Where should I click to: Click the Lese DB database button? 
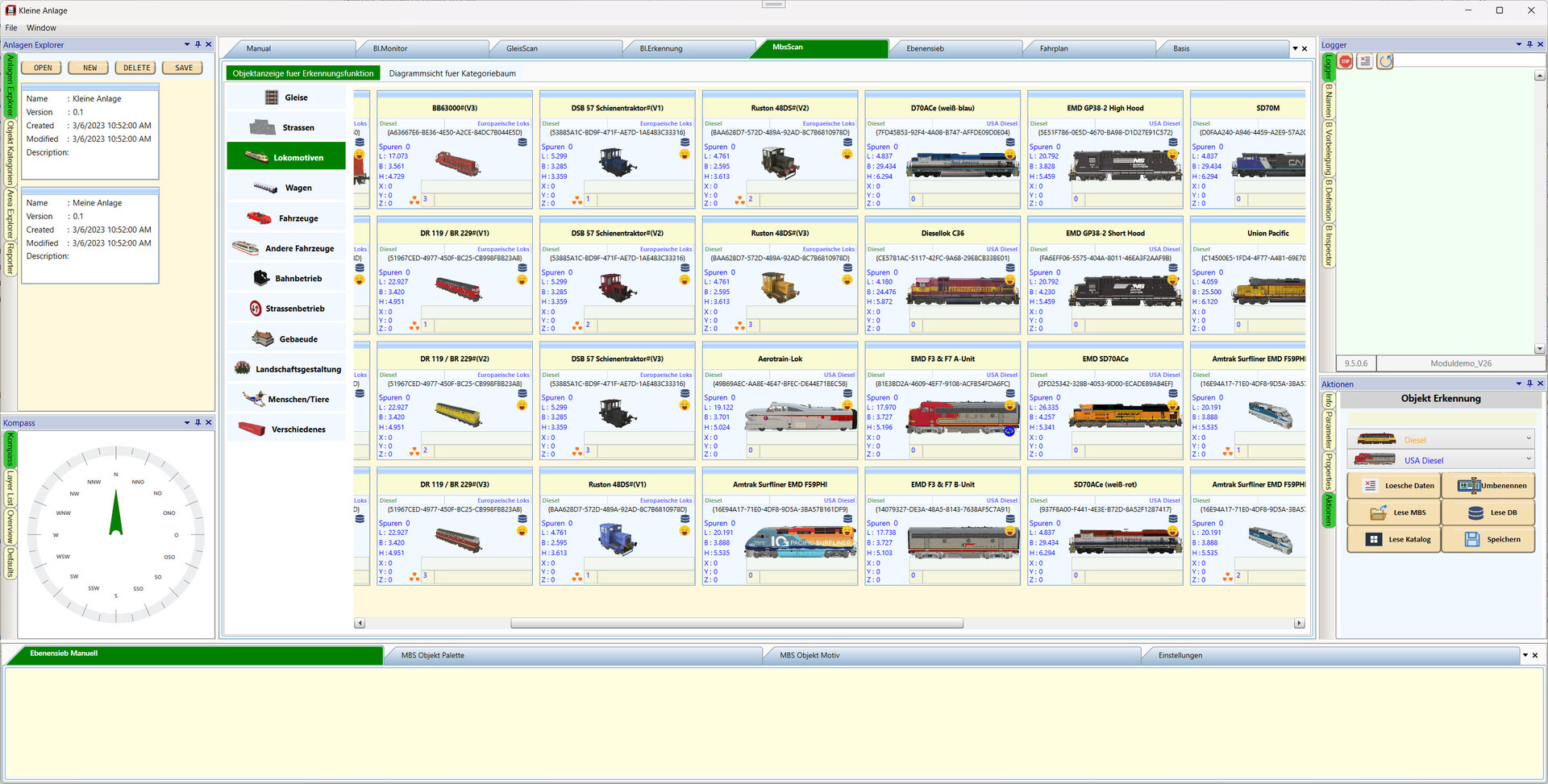(x=1488, y=512)
